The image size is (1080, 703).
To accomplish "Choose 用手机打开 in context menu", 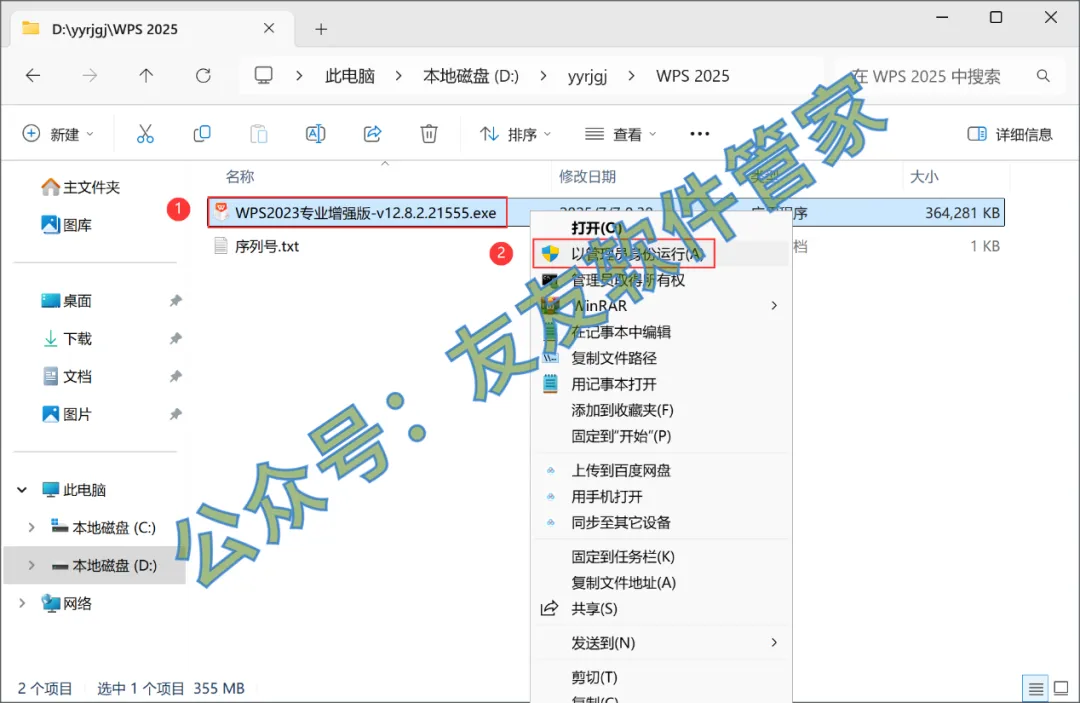I will [x=661, y=496].
